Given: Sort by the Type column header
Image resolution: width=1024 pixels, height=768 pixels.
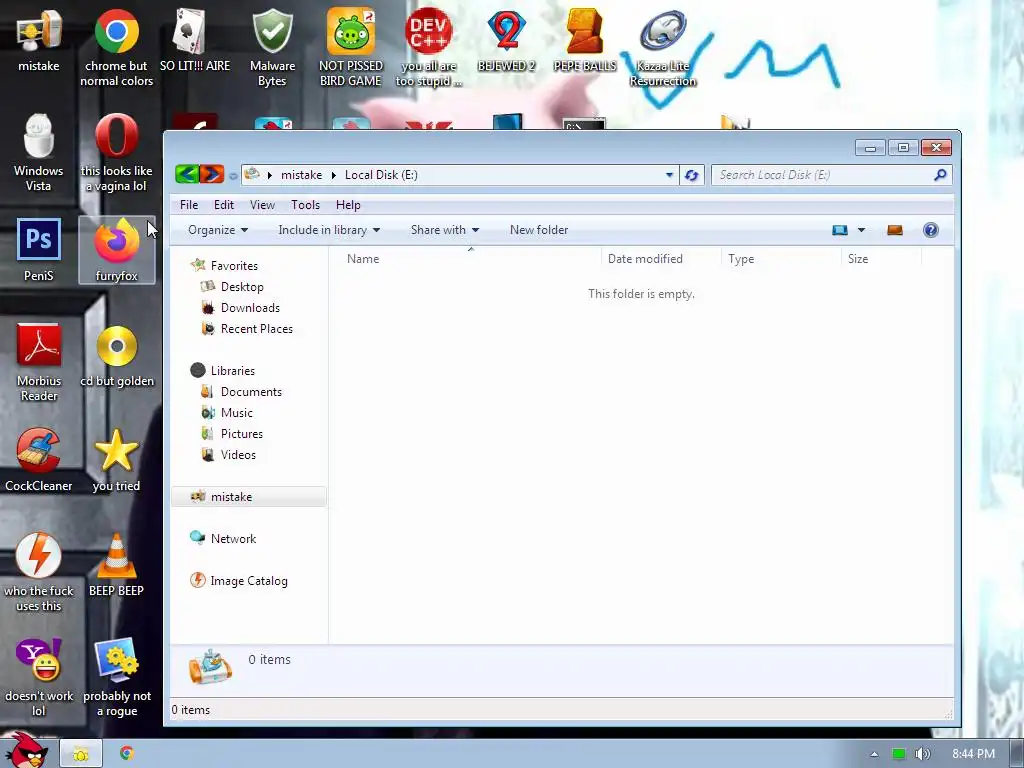Looking at the screenshot, I should (781, 259).
